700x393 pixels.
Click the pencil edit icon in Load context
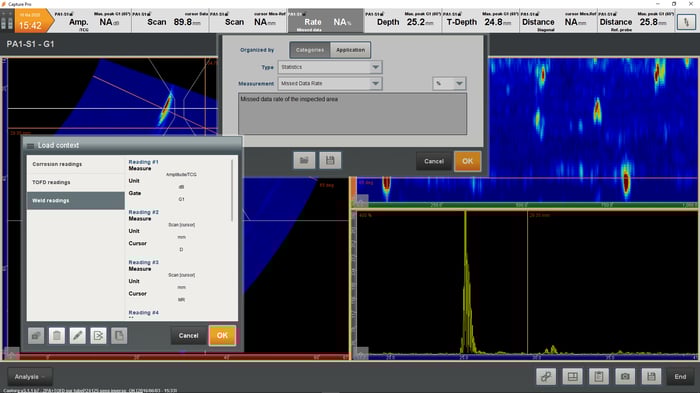tap(77, 335)
